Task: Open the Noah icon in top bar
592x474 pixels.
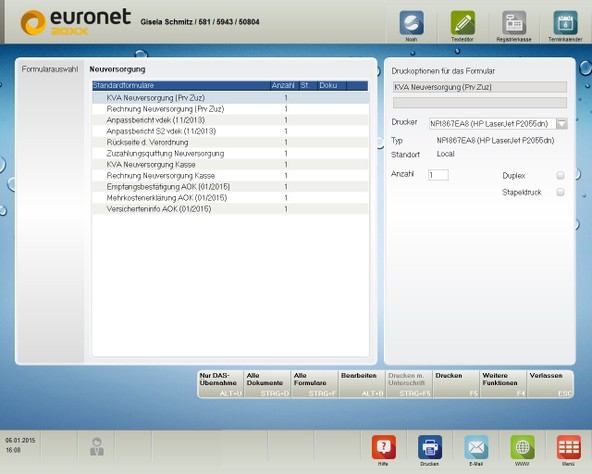Action: [412, 23]
